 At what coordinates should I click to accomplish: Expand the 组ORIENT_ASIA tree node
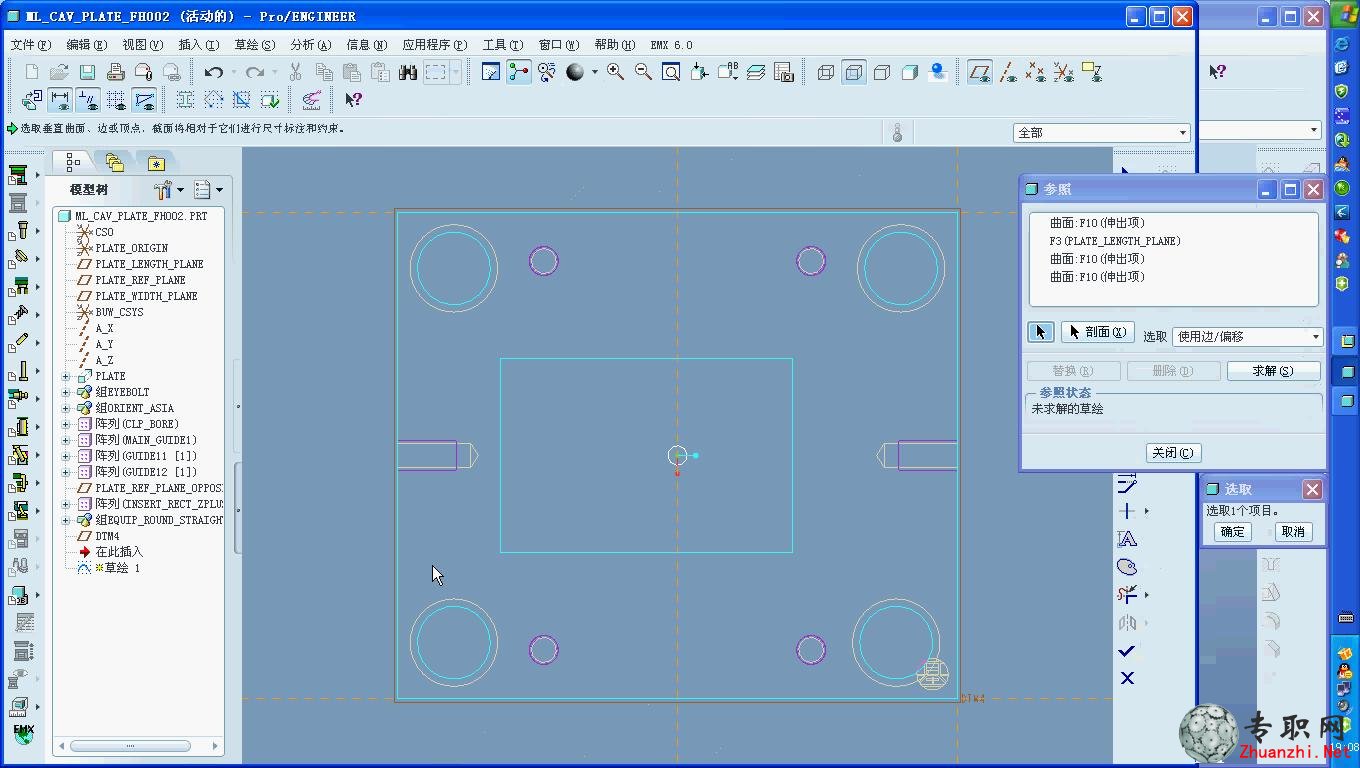click(x=67, y=408)
